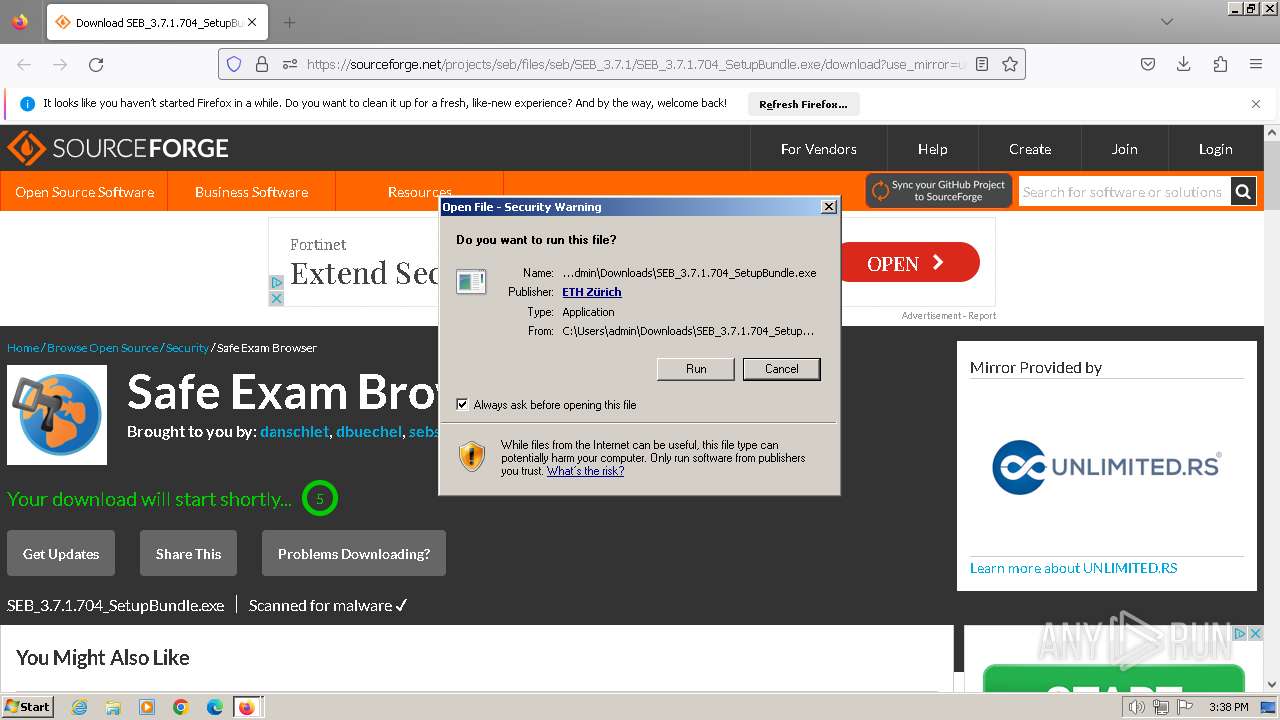Close the Security Warning dialog
This screenshot has width=1280, height=720.
click(828, 207)
